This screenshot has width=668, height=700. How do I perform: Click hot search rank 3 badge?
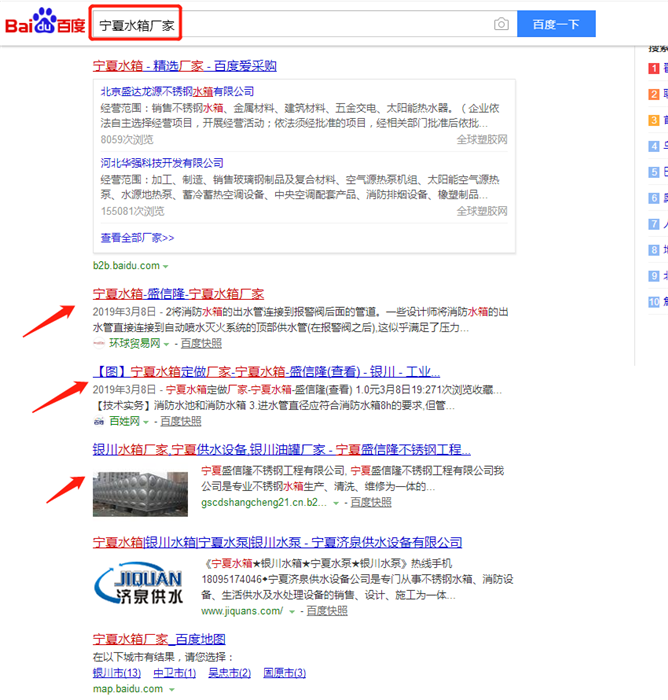[654, 120]
